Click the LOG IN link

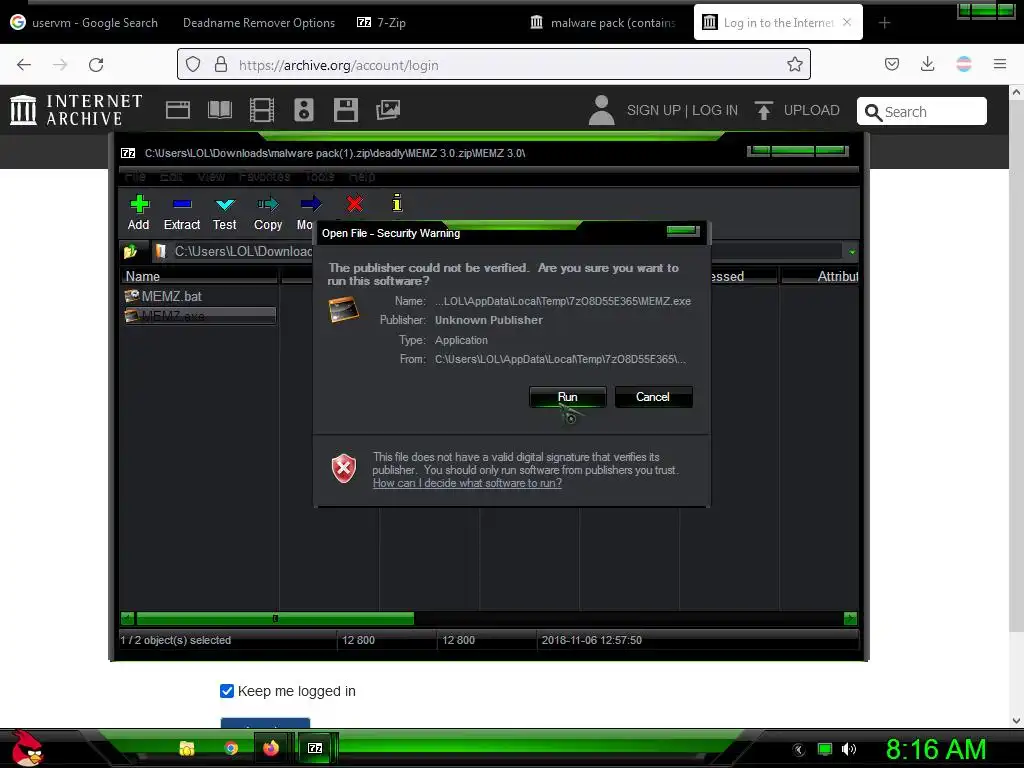(715, 110)
